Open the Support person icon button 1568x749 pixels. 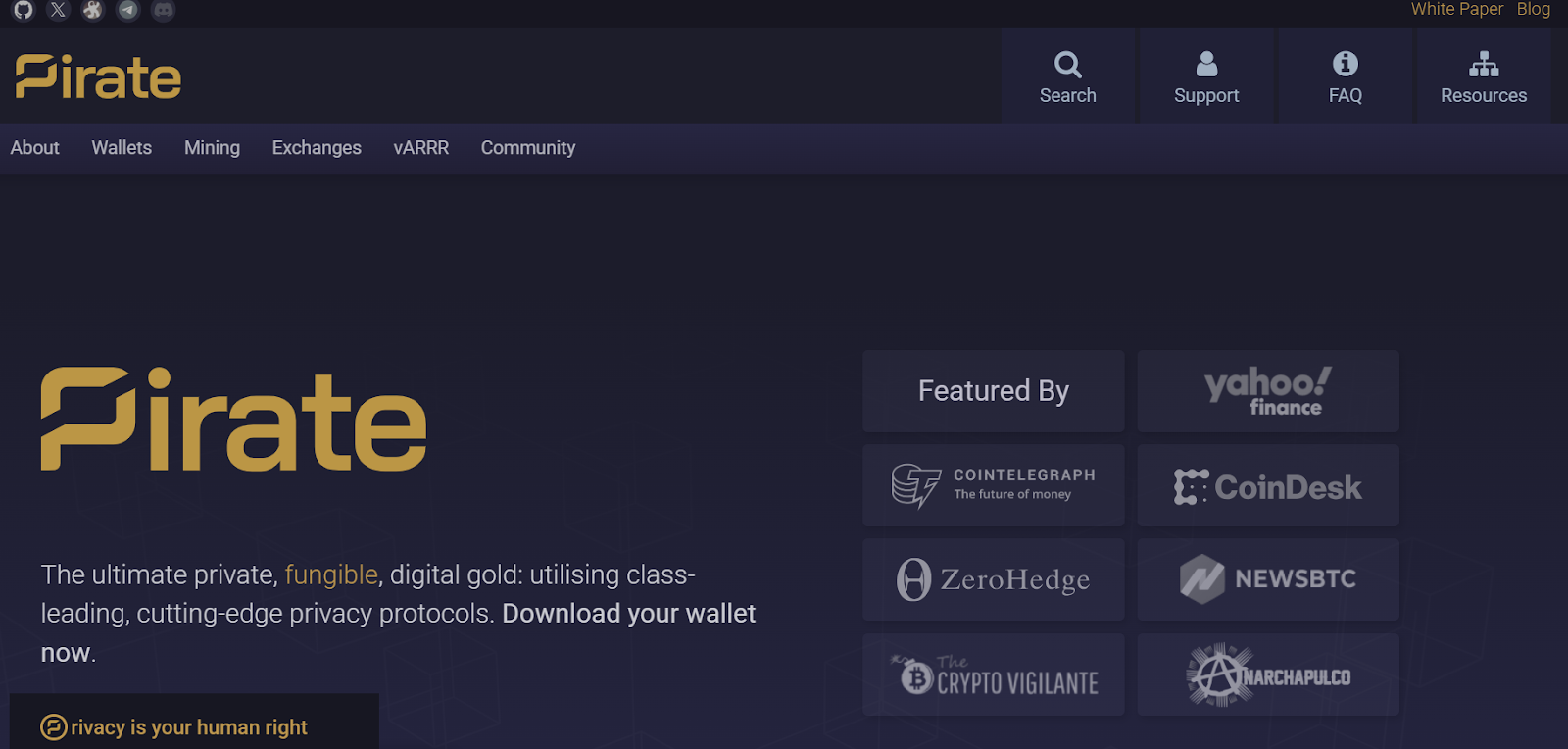click(x=1206, y=76)
